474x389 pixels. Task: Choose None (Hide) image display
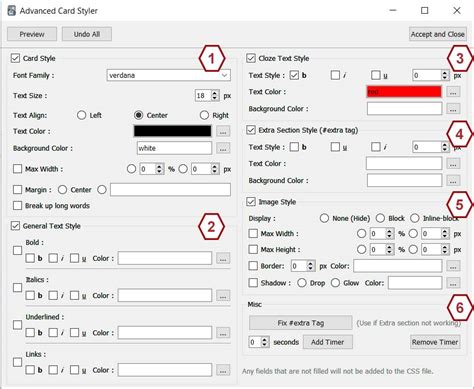pos(324,218)
